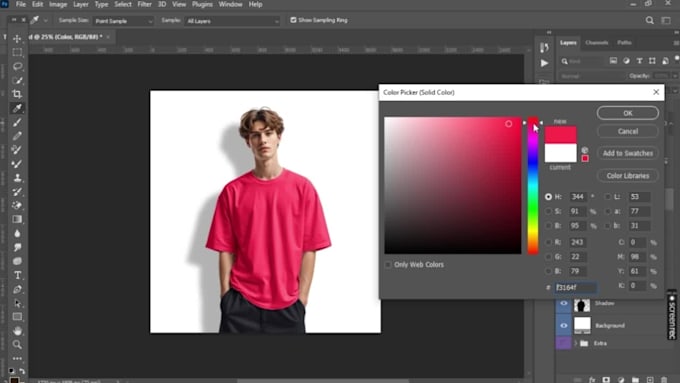
Task: Select the Pen tool
Action: [x=17, y=289]
